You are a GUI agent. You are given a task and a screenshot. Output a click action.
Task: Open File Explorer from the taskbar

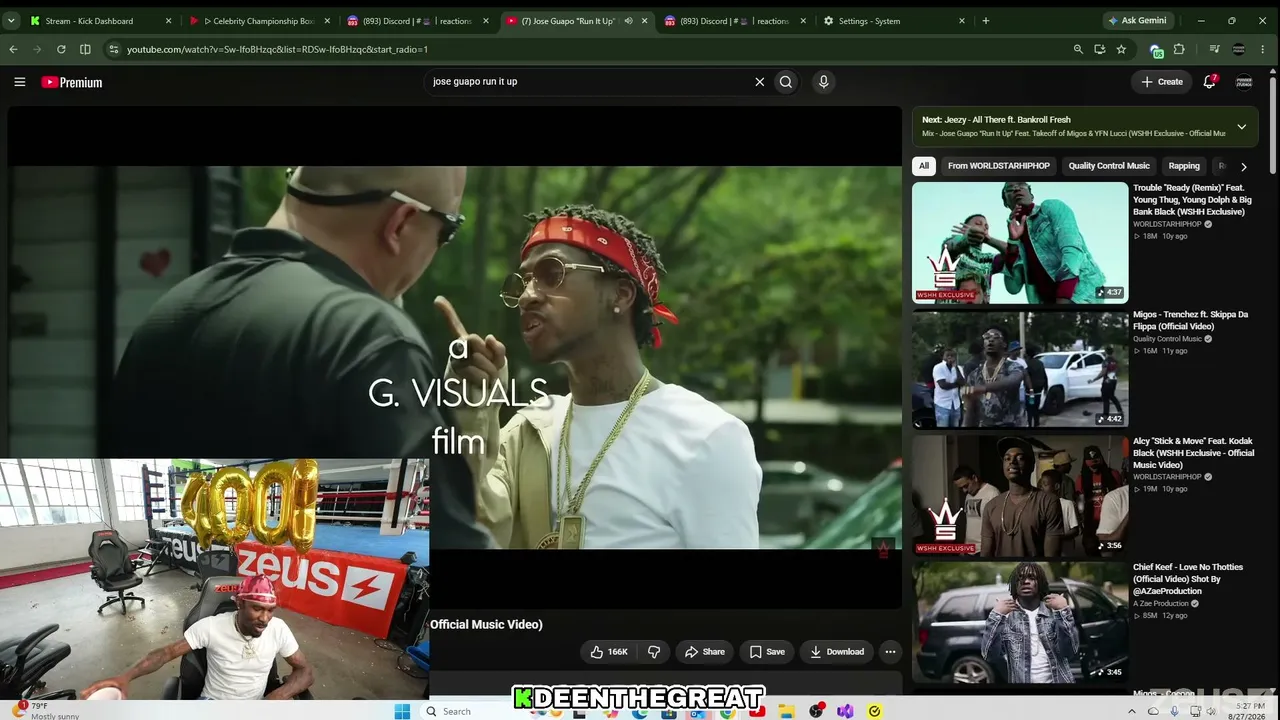click(787, 711)
